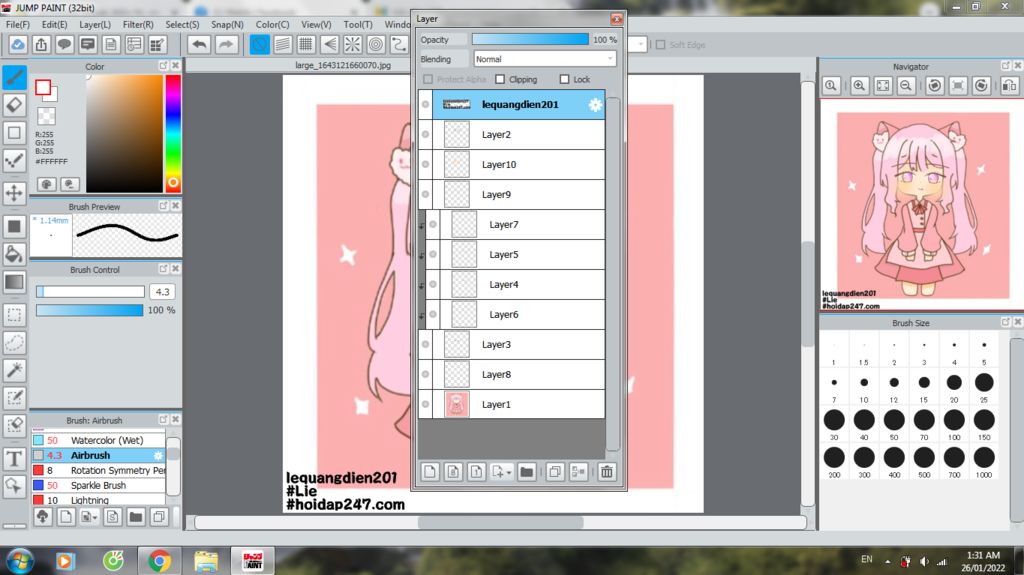Hide Layer10 visibility
Screen dimensions: 1024x575
pyautogui.click(x=425, y=165)
